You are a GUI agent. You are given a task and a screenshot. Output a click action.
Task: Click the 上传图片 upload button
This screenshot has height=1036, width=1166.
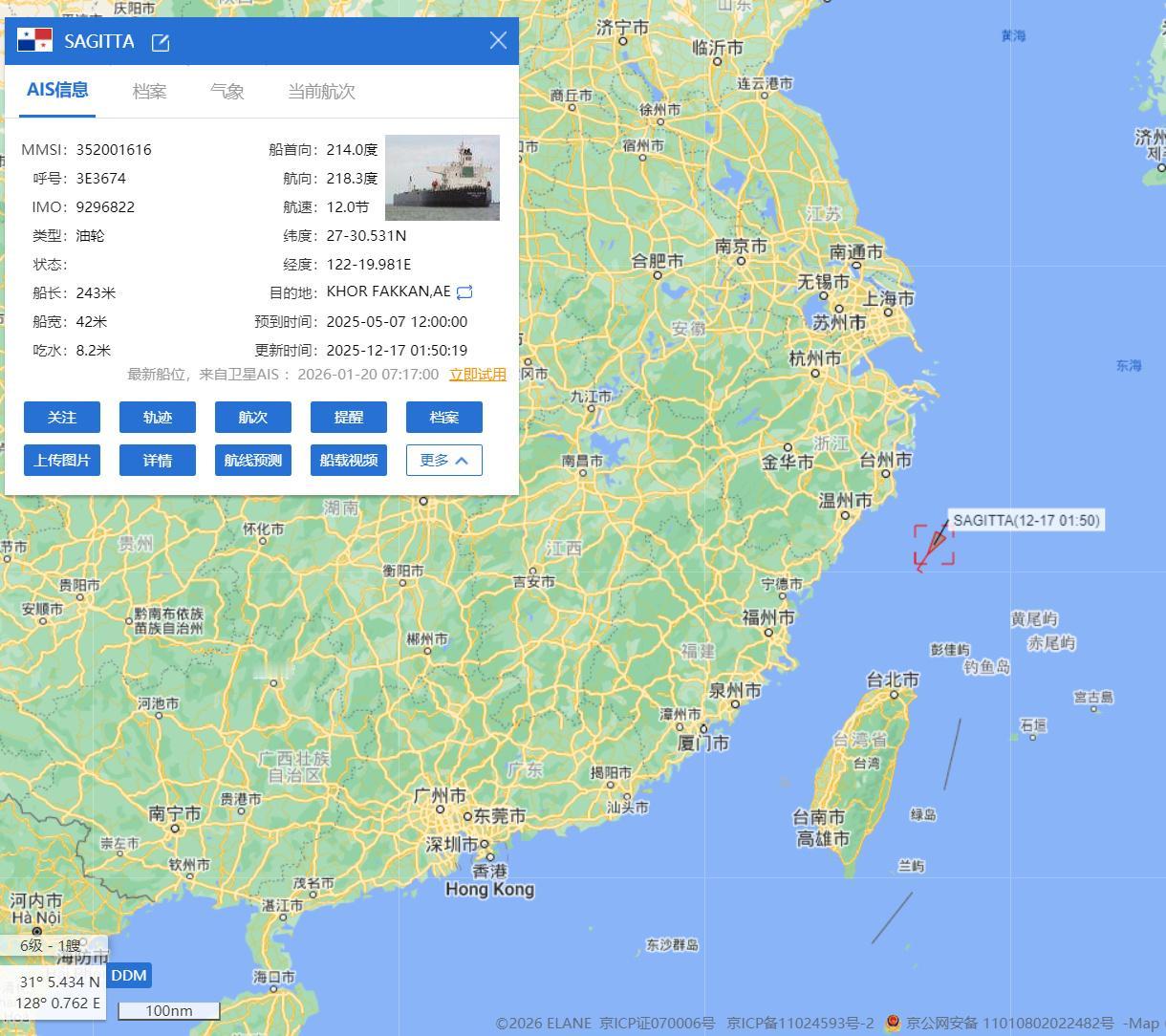[x=62, y=460]
